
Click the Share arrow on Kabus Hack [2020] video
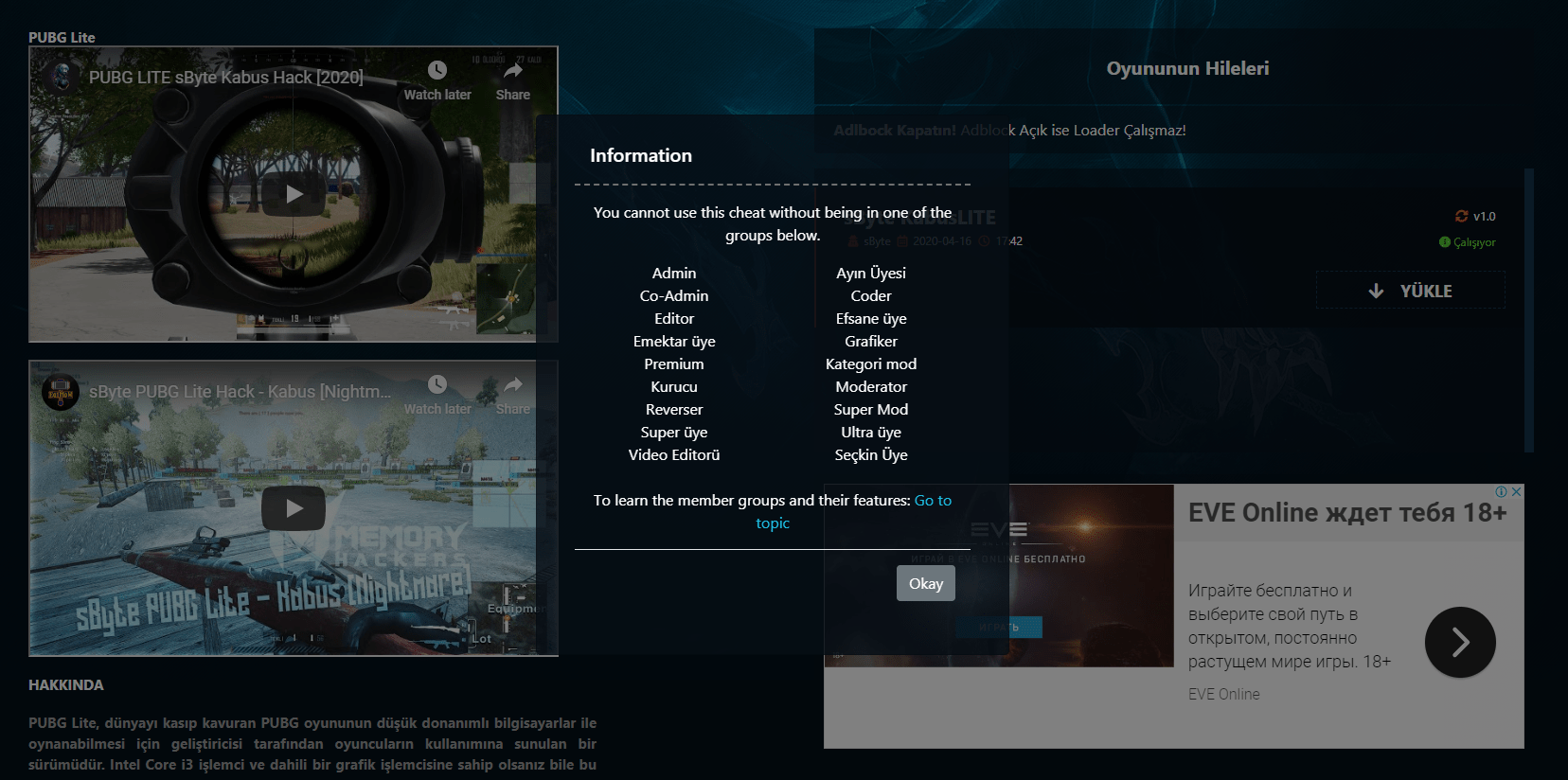tap(512, 70)
